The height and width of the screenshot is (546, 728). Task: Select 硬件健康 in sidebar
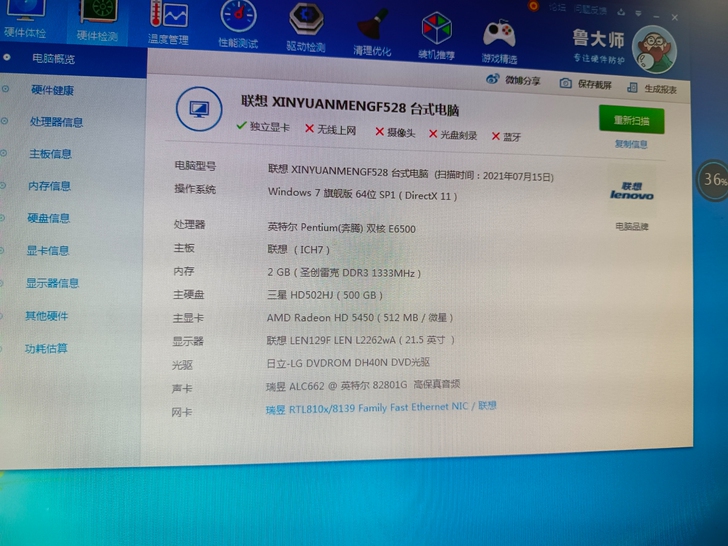click(52, 90)
